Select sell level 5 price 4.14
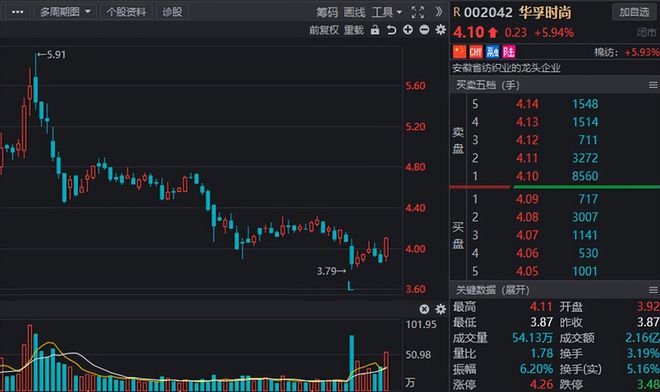 pyautogui.click(x=527, y=104)
